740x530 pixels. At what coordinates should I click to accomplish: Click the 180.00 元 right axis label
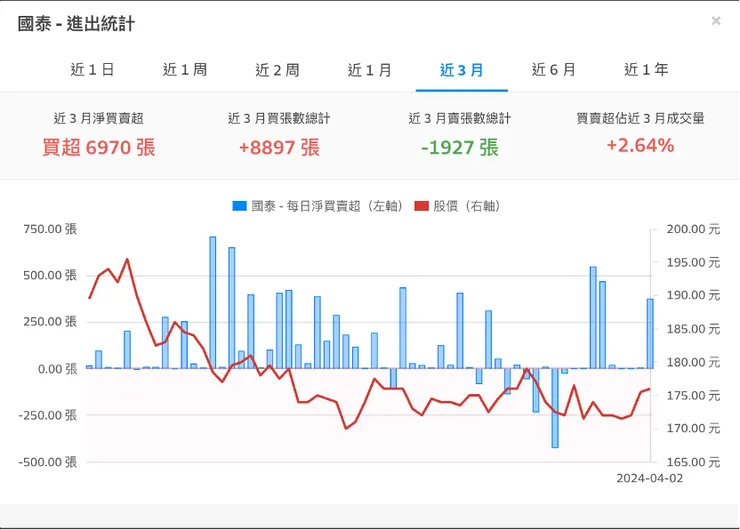click(x=693, y=362)
